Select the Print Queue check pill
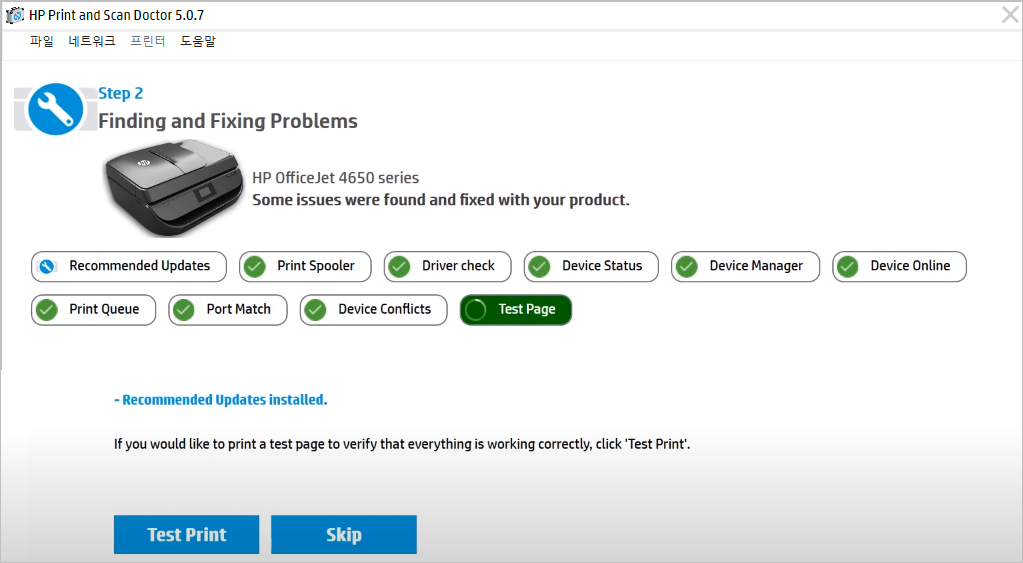Screen dimensions: 1023x563 coord(93,310)
